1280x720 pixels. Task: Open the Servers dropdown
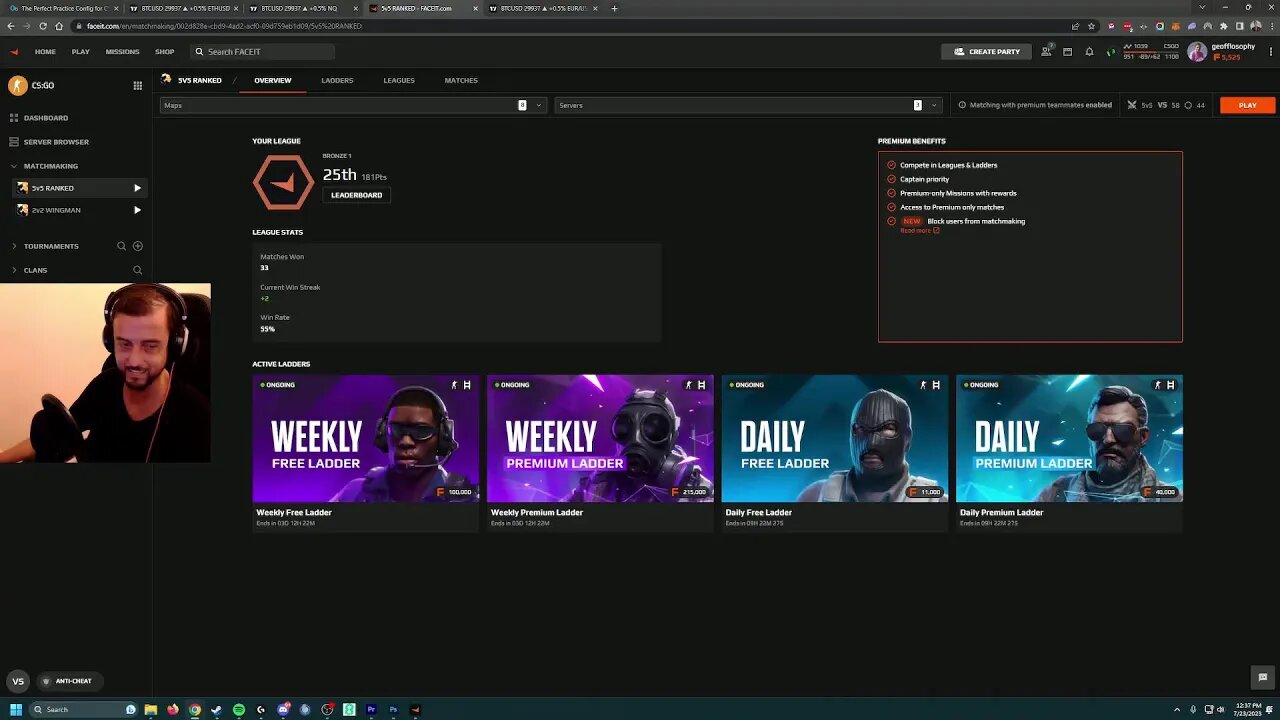click(x=748, y=105)
